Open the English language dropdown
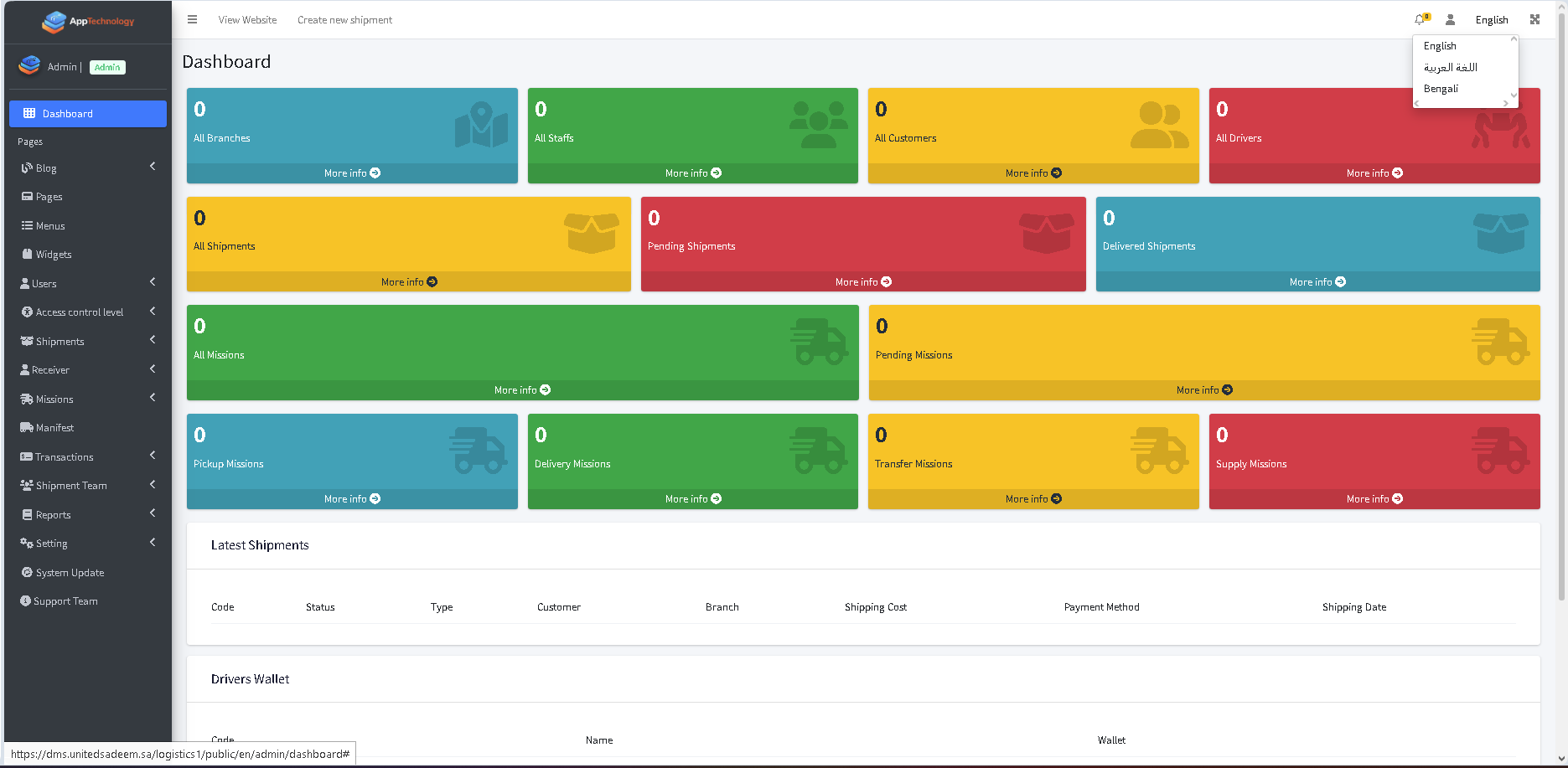 click(1491, 20)
